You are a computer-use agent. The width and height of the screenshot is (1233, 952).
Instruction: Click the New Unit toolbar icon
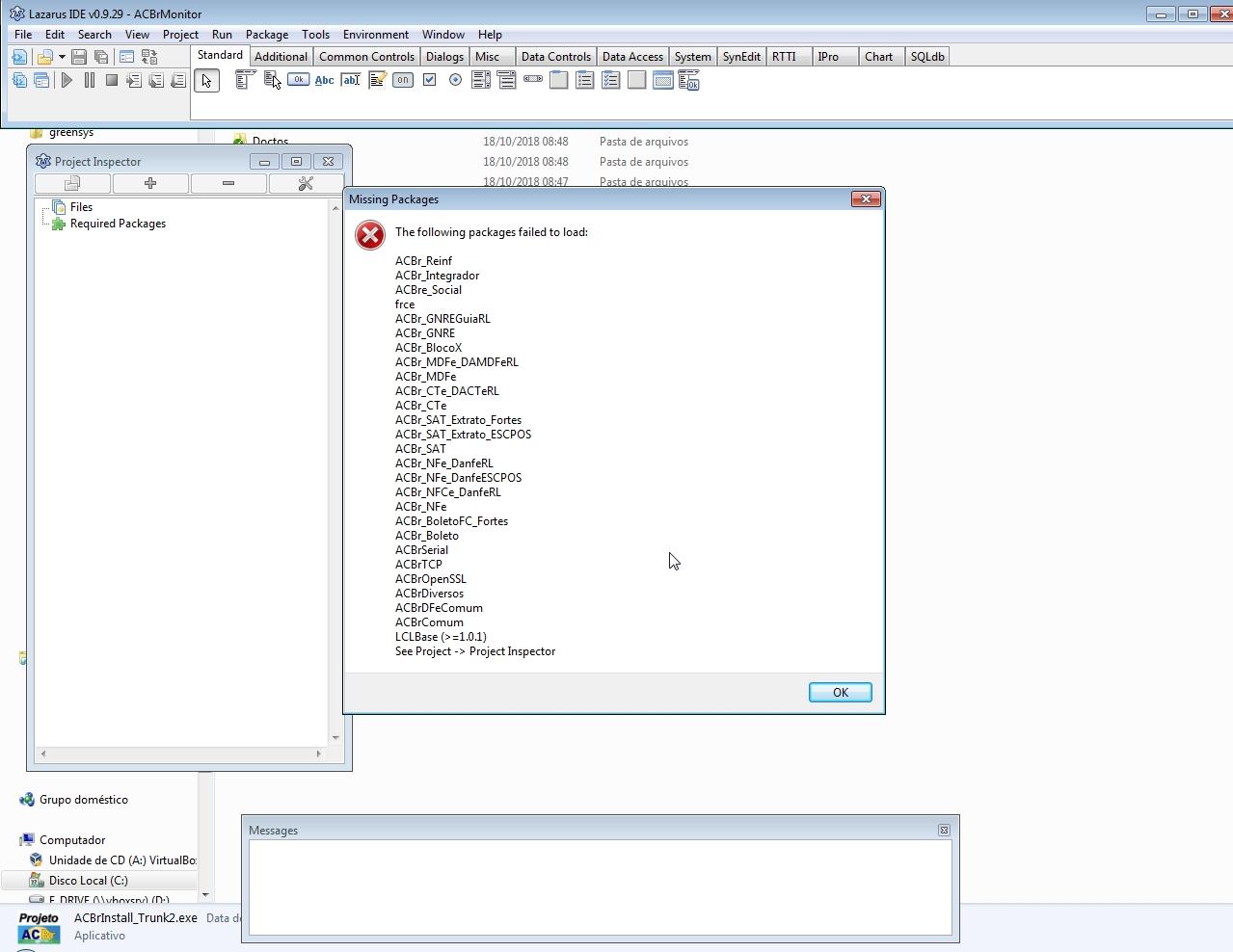tap(19, 57)
